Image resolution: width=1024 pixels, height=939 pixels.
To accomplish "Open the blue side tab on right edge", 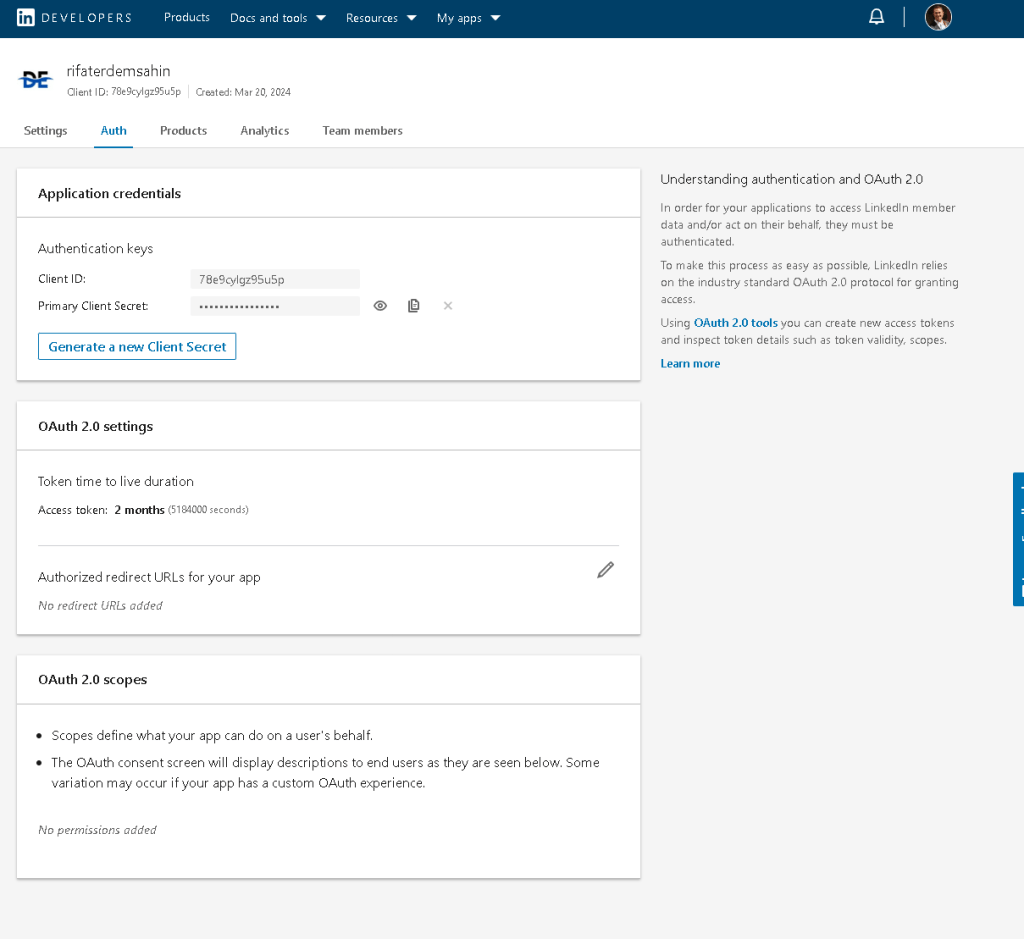I will (1018, 539).
